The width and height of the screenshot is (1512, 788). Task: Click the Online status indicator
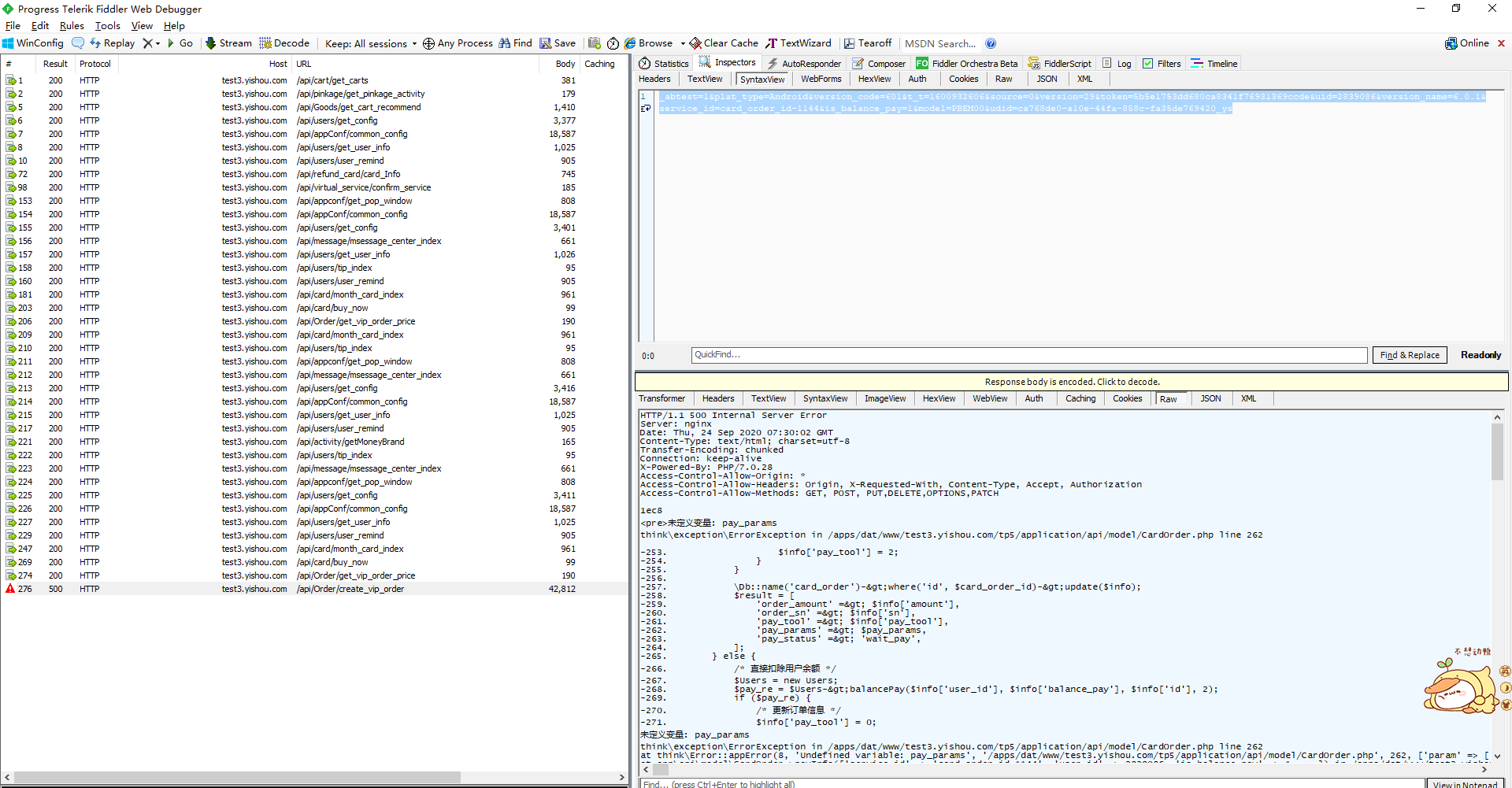click(1467, 43)
